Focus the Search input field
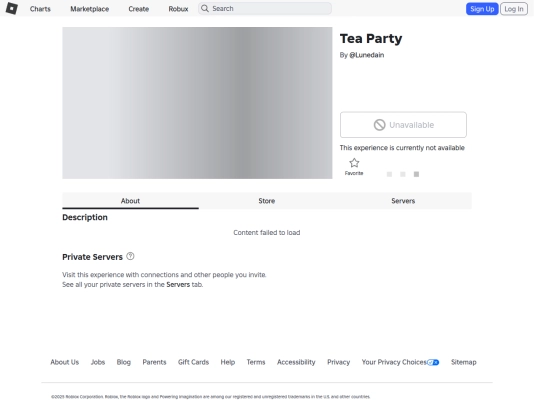This screenshot has height=405, width=540. click(x=265, y=9)
